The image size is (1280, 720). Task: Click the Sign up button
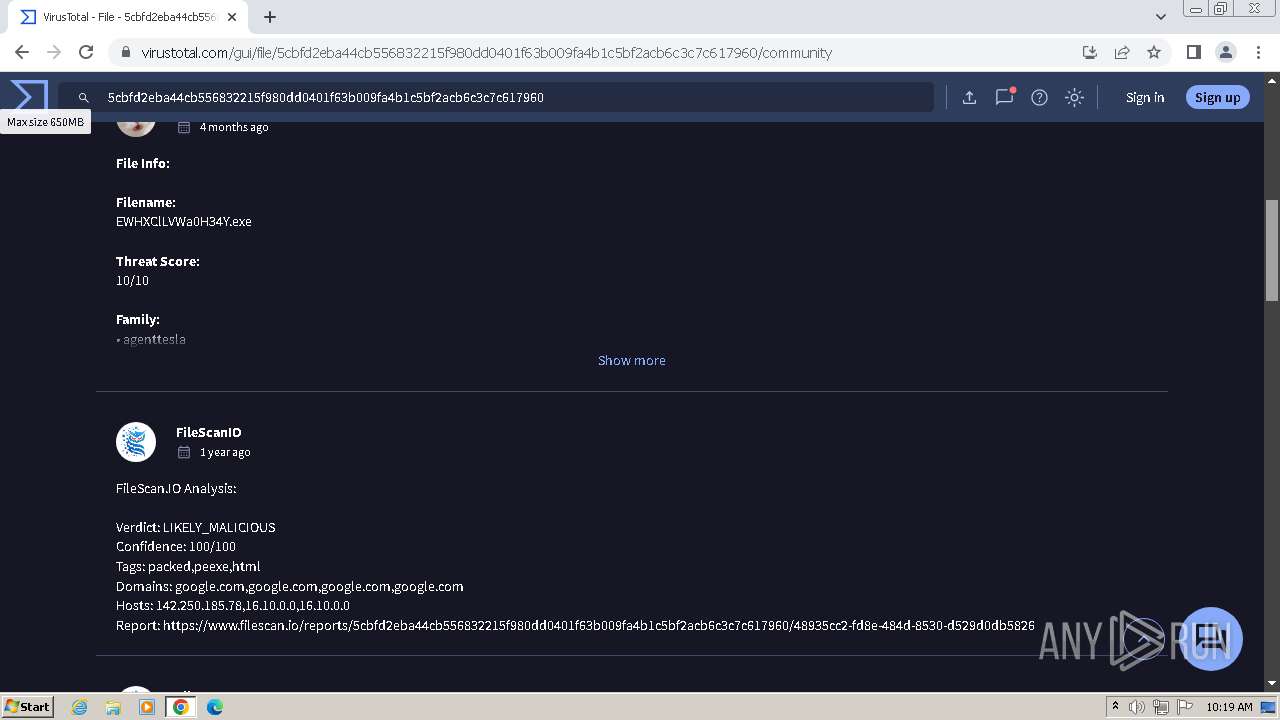(x=1217, y=97)
